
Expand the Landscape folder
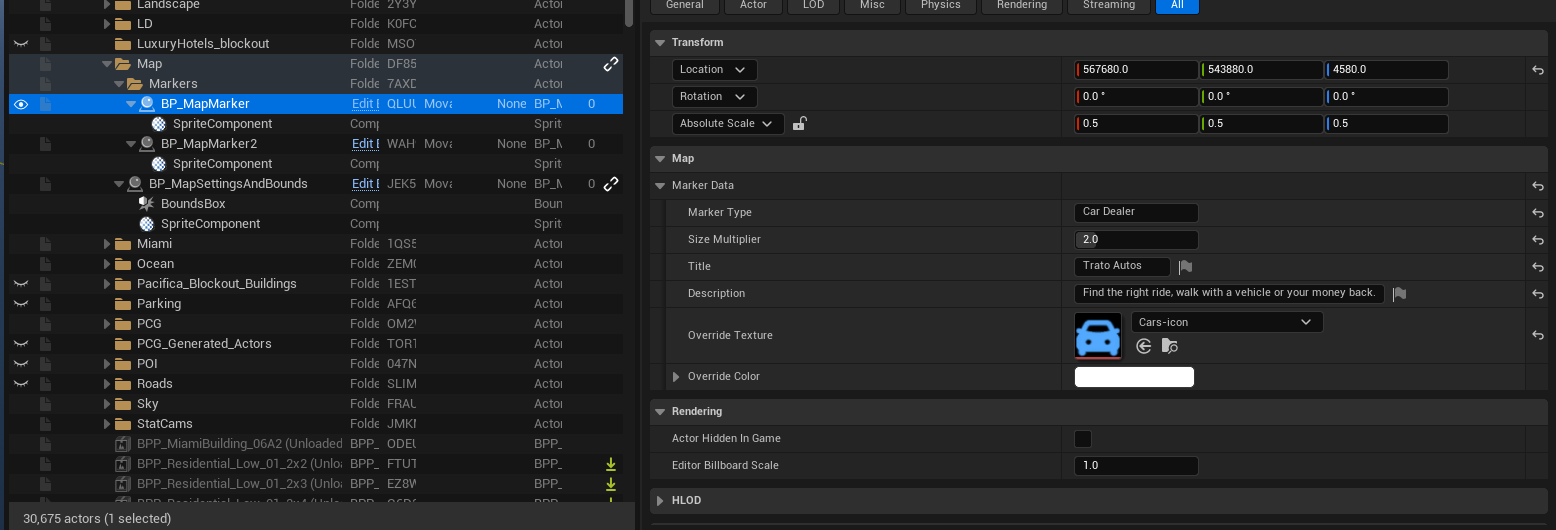[x=107, y=4]
